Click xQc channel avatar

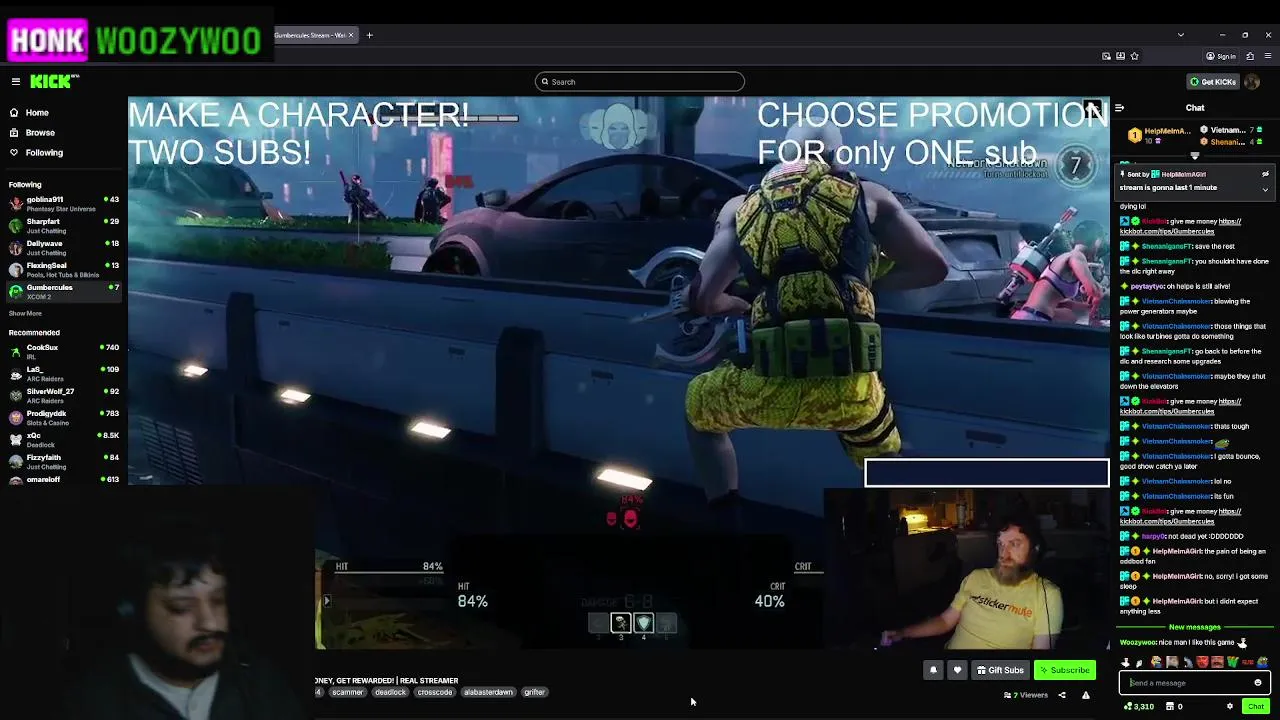coord(15,440)
